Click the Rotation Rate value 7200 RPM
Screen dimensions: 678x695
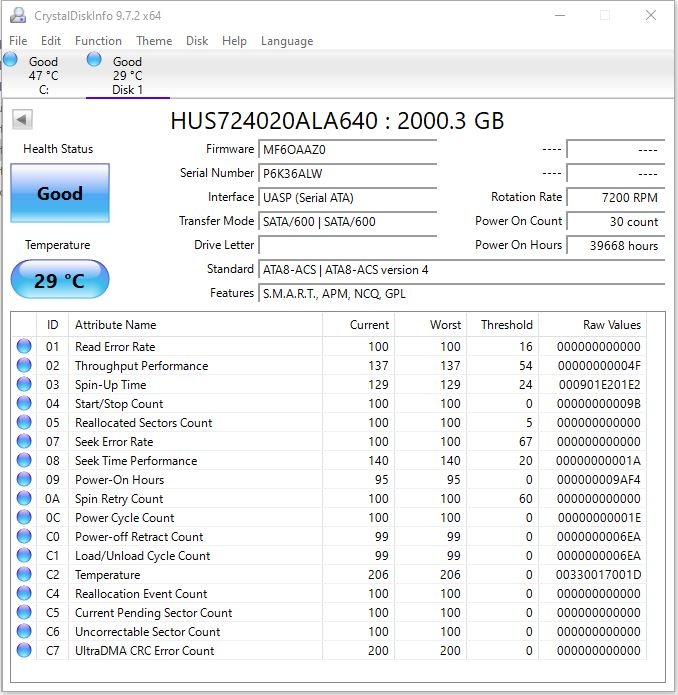coord(616,197)
